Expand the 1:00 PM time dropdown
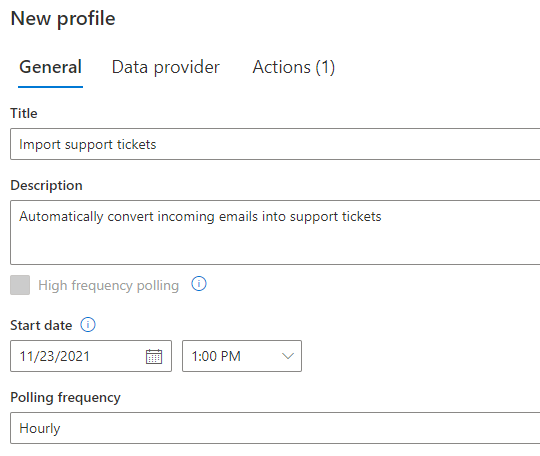Screen dimensions: 540x456 pyautogui.click(x=242, y=356)
